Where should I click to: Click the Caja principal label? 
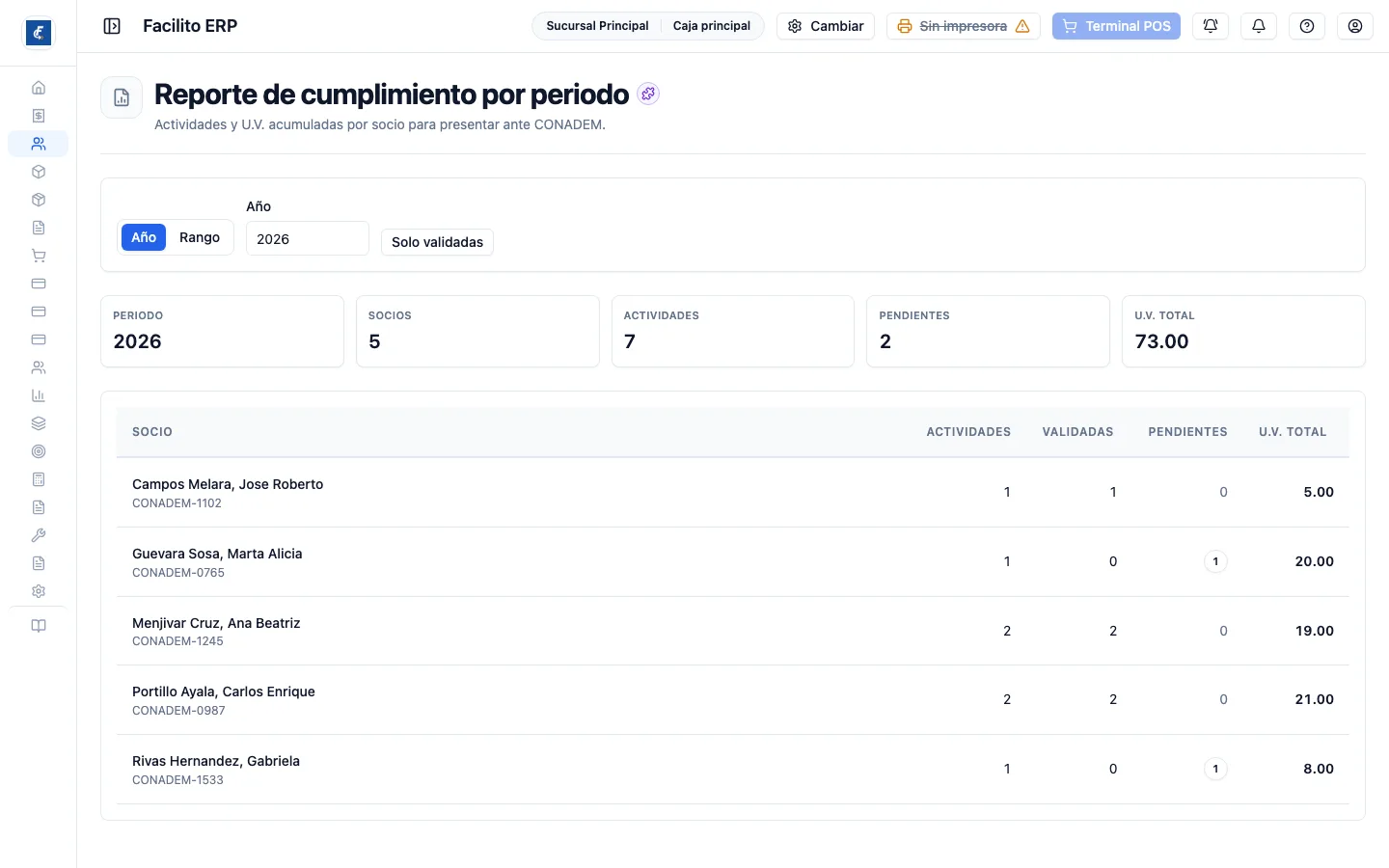(712, 26)
